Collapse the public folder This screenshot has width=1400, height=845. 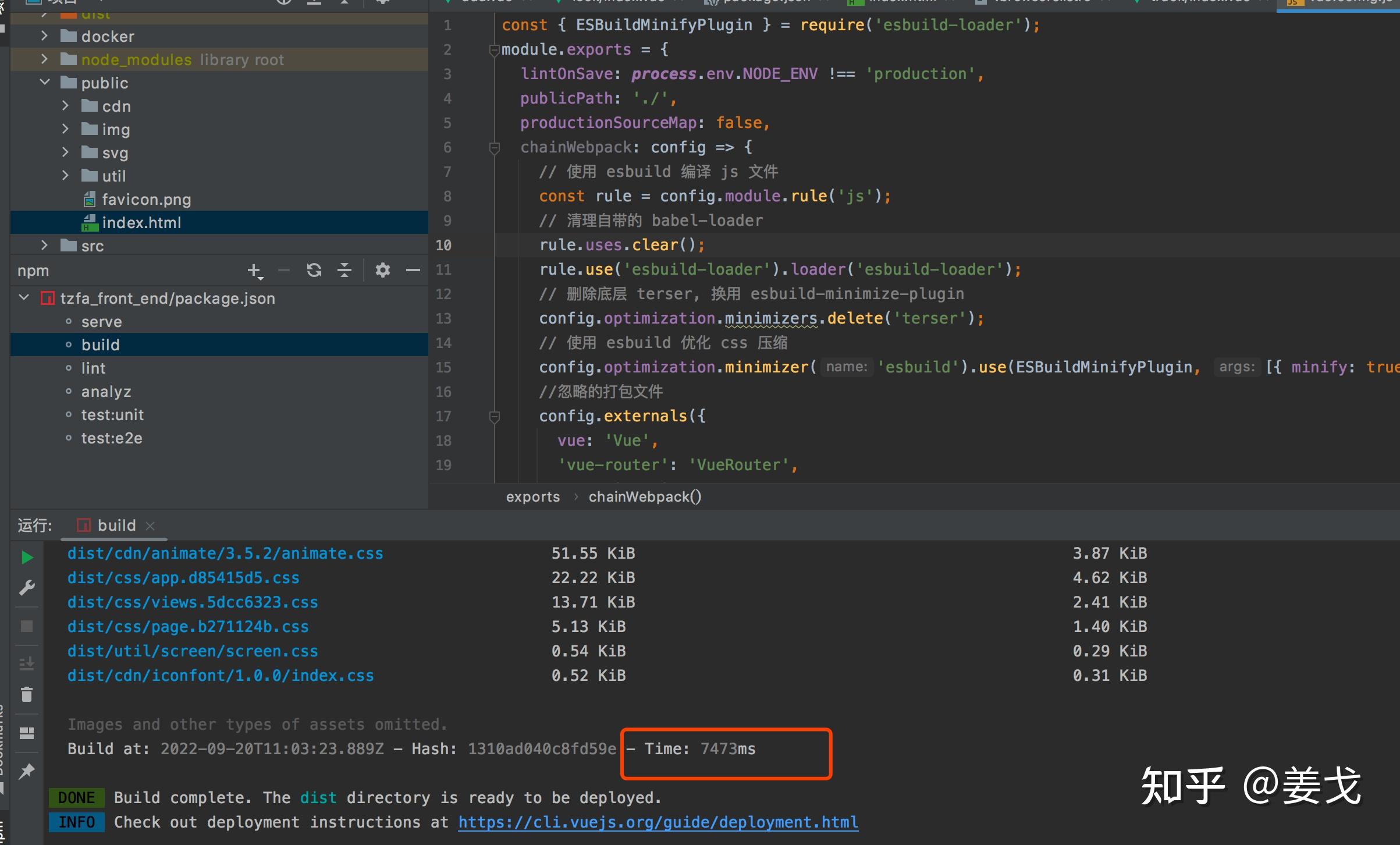tap(45, 83)
